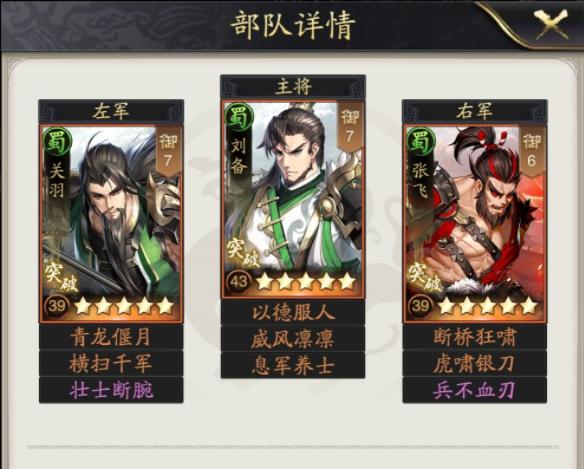
Task: Open the 以德服人 skill
Action: tap(293, 313)
